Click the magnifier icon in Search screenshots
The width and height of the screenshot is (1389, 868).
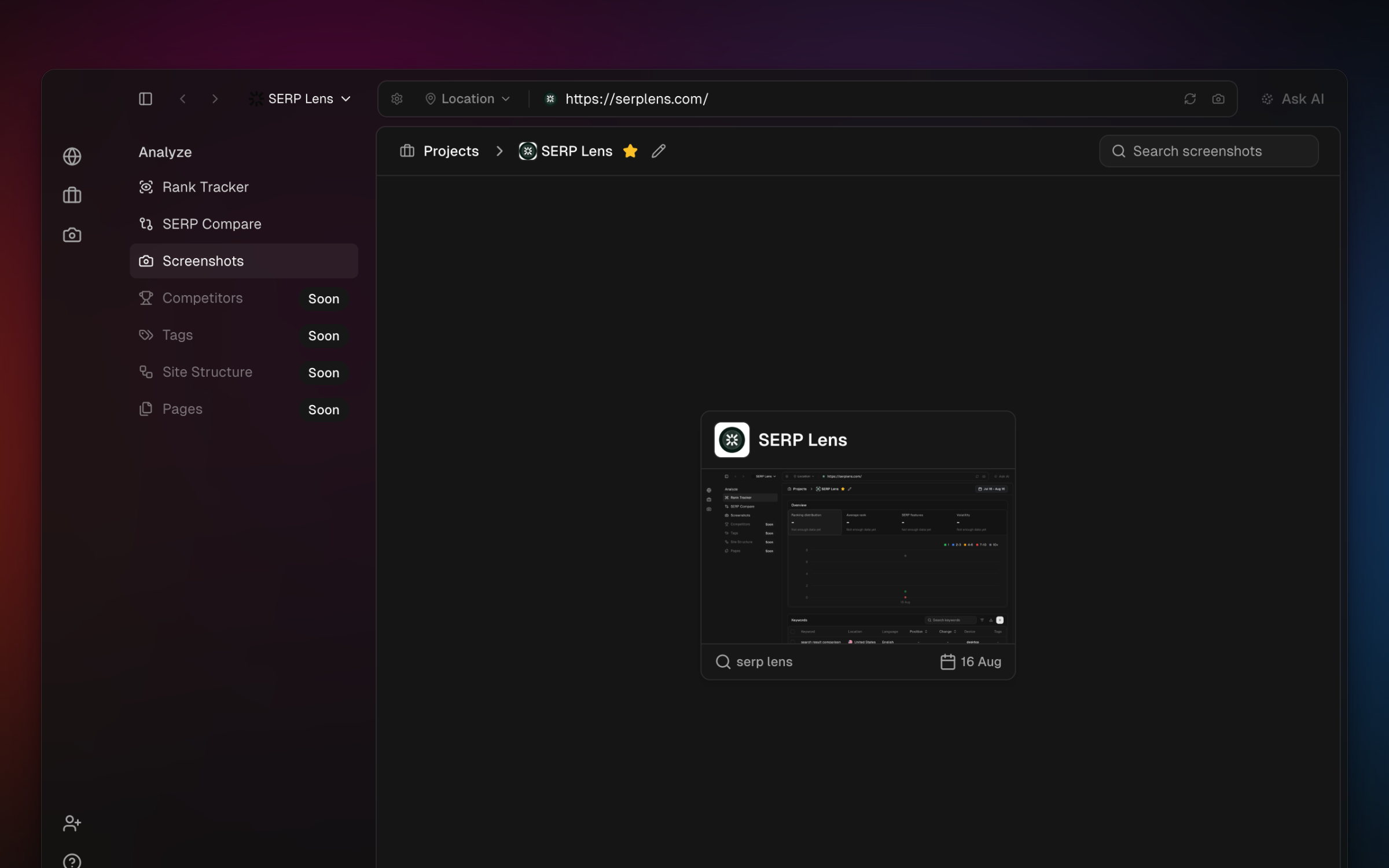click(1119, 151)
